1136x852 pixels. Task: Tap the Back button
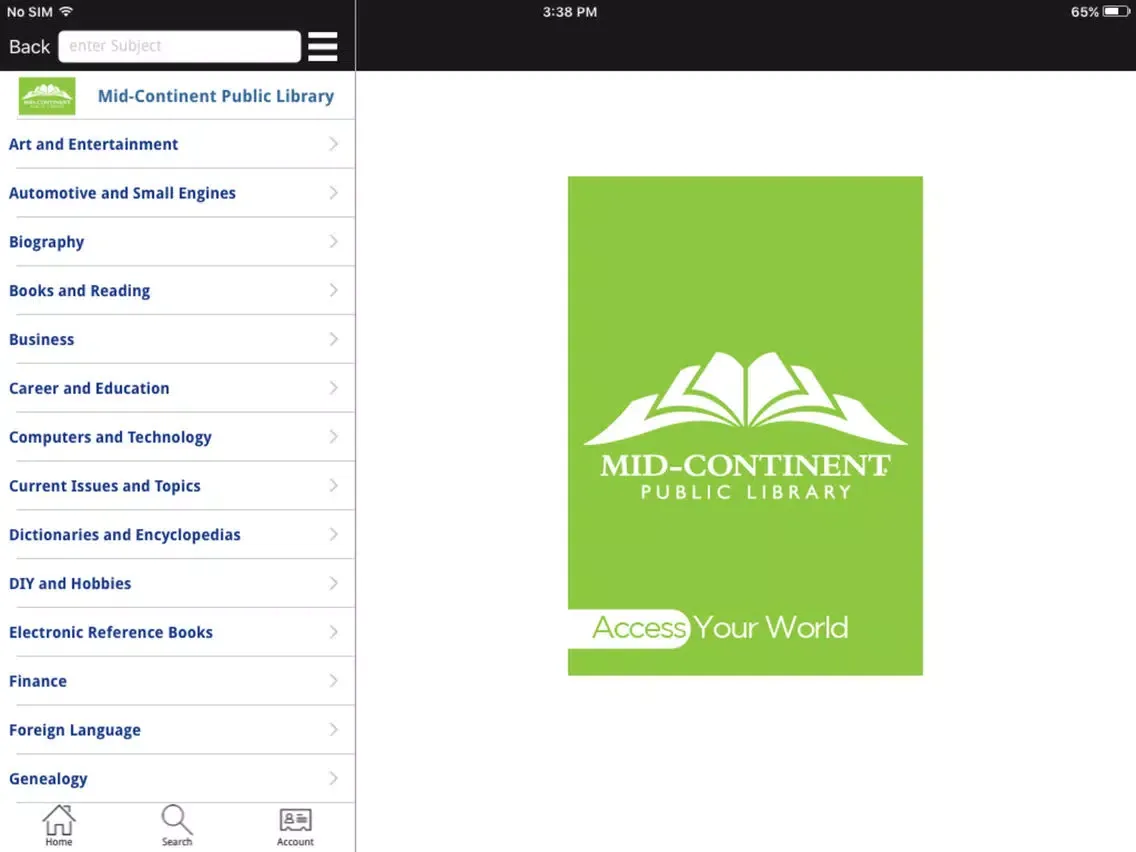point(29,47)
